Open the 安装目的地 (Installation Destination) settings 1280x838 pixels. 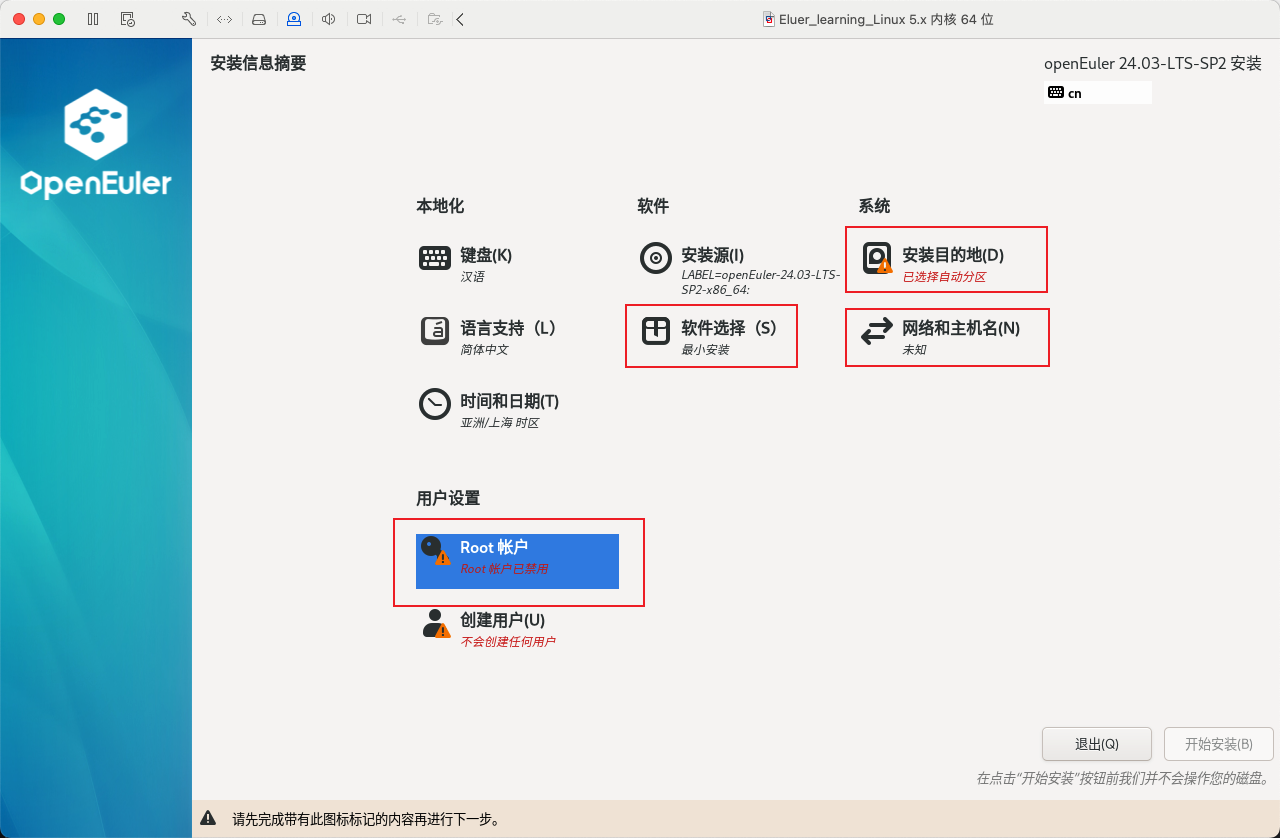pyautogui.click(x=945, y=258)
